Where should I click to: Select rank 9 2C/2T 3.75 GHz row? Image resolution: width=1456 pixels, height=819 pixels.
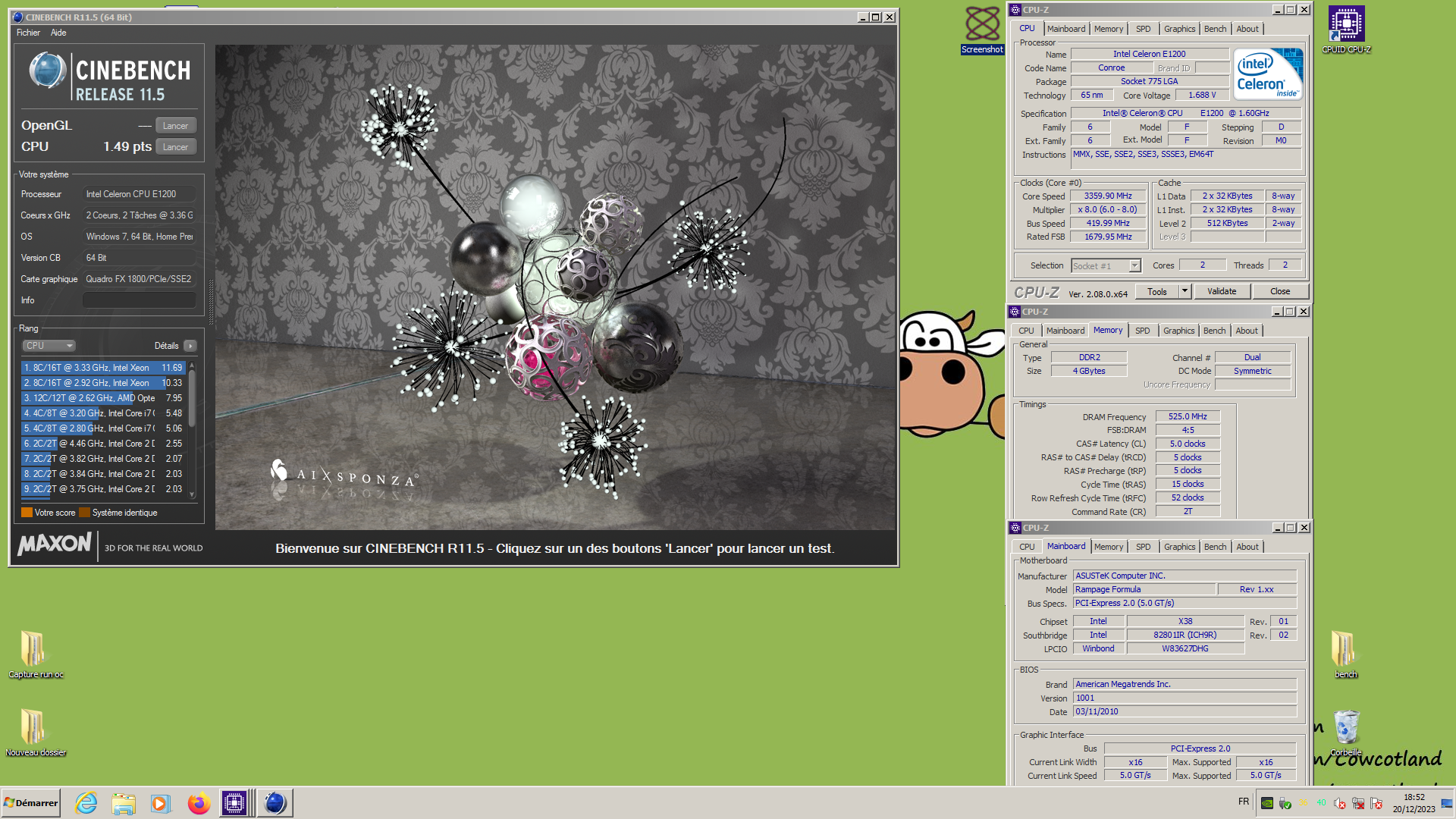click(x=103, y=489)
